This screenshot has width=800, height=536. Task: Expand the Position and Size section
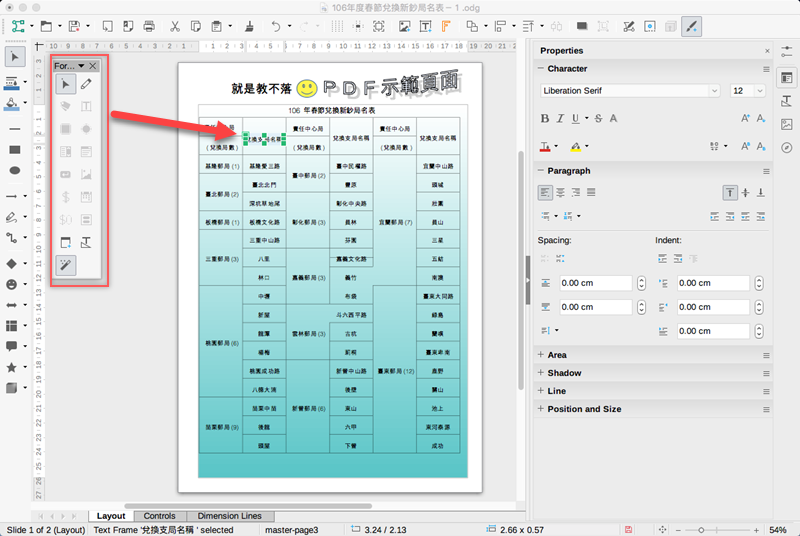tap(584, 409)
